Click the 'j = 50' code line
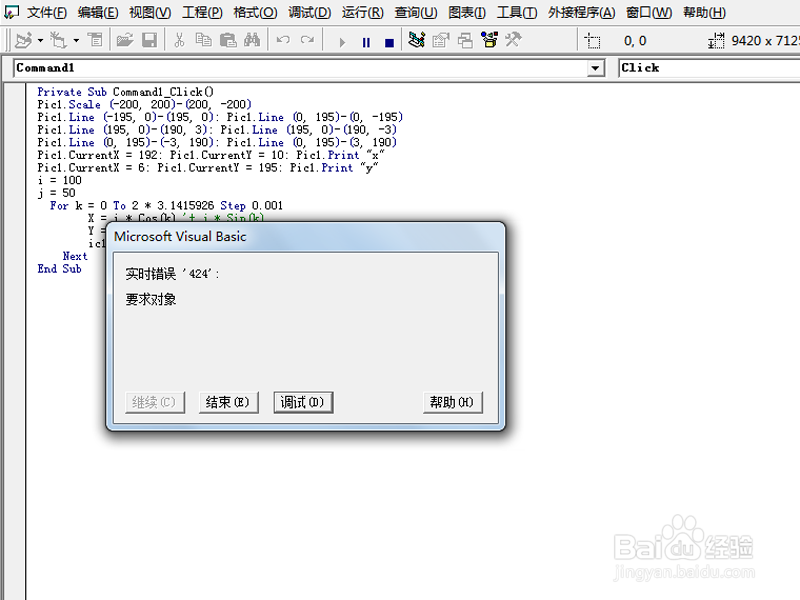Screen dimensions: 800x600 click(x=56, y=193)
